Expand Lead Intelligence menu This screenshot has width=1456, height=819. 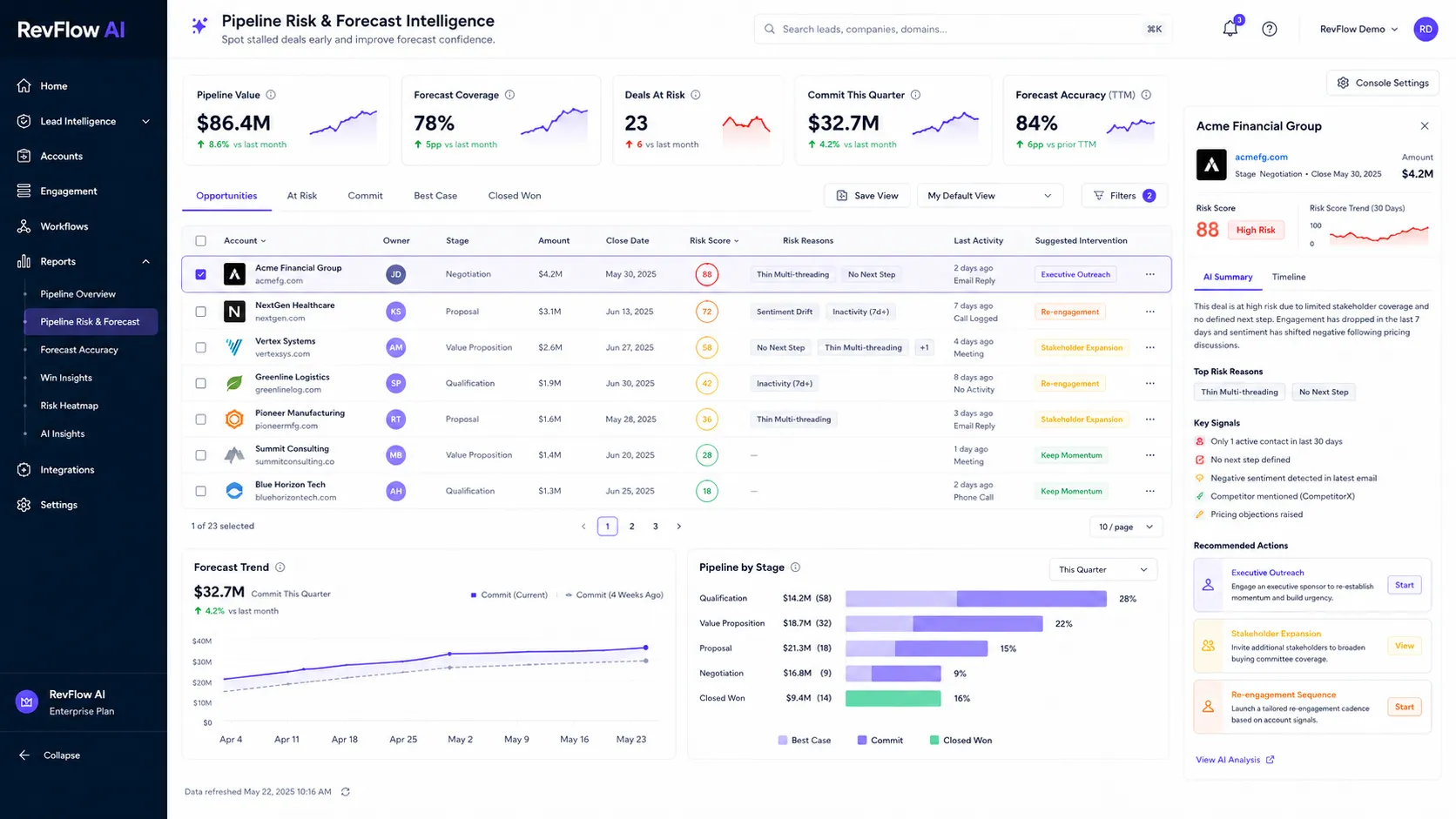tap(84, 121)
